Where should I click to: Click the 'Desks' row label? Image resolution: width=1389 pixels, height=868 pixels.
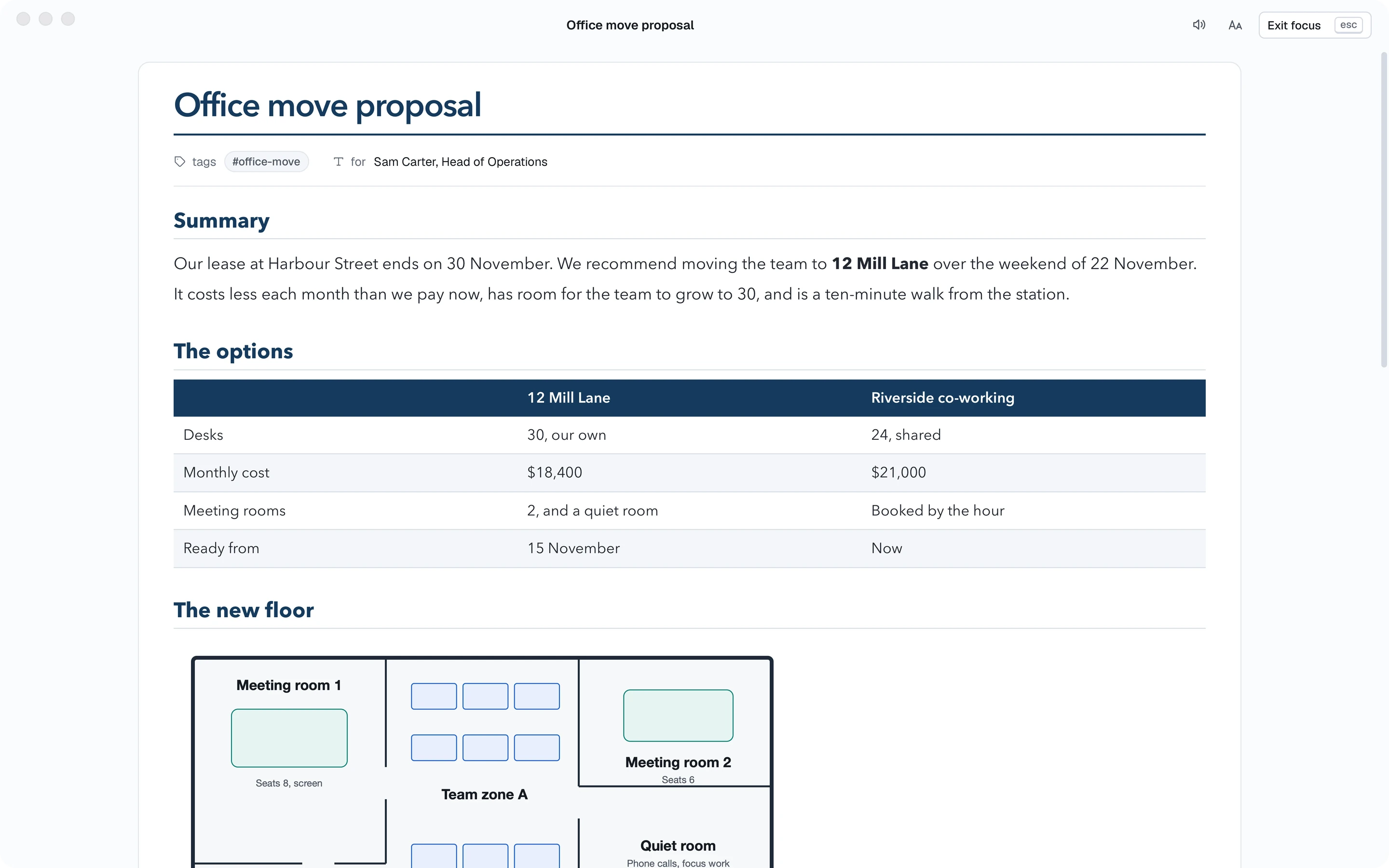(x=203, y=435)
